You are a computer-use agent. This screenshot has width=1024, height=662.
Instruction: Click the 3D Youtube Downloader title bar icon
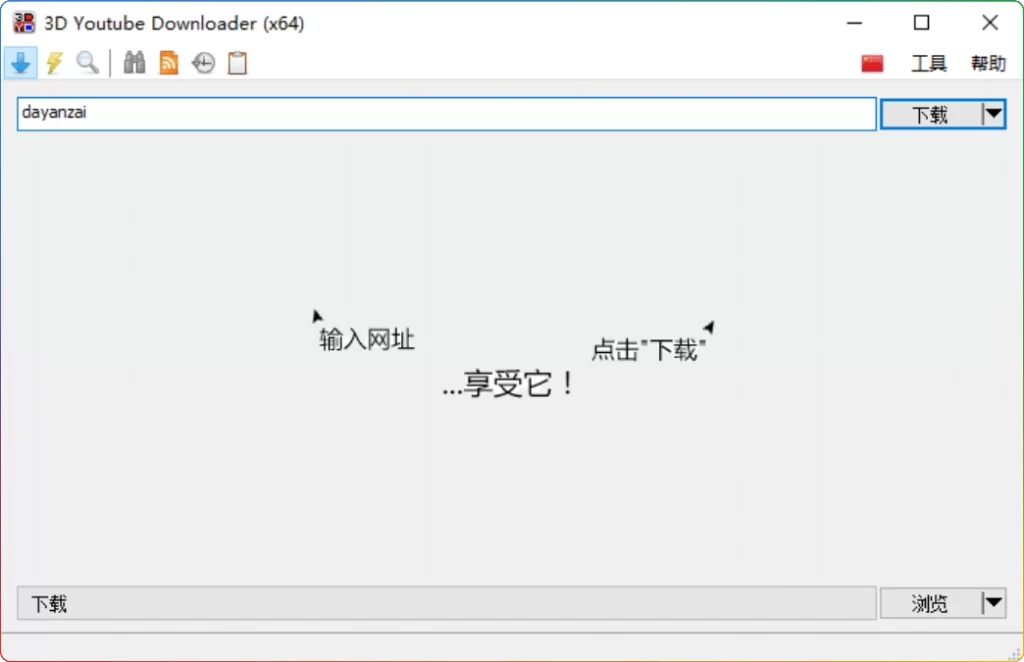click(22, 21)
